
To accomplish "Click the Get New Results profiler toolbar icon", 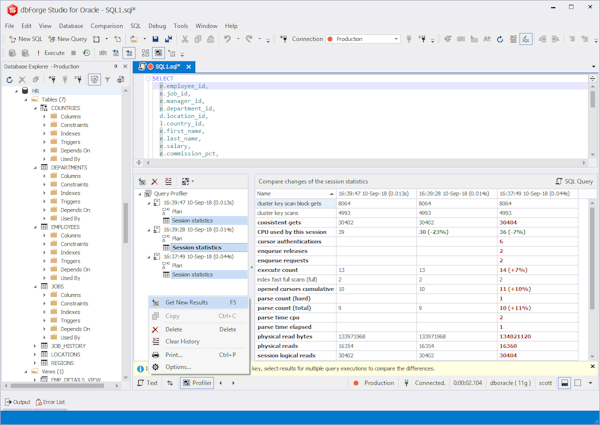I will coord(142,181).
